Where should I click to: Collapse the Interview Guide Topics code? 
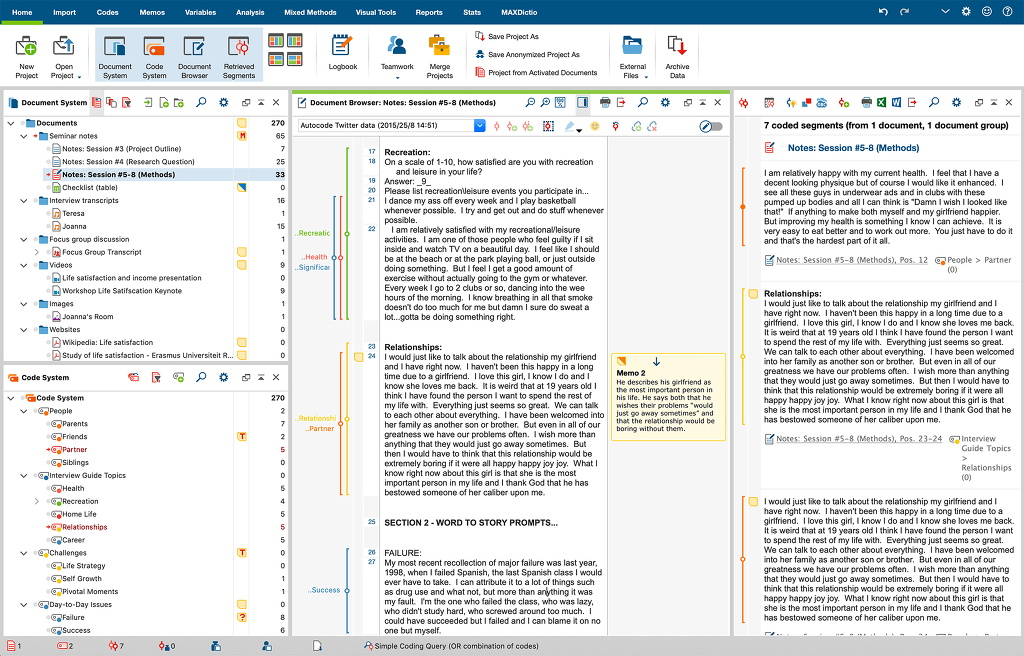[x=24, y=476]
